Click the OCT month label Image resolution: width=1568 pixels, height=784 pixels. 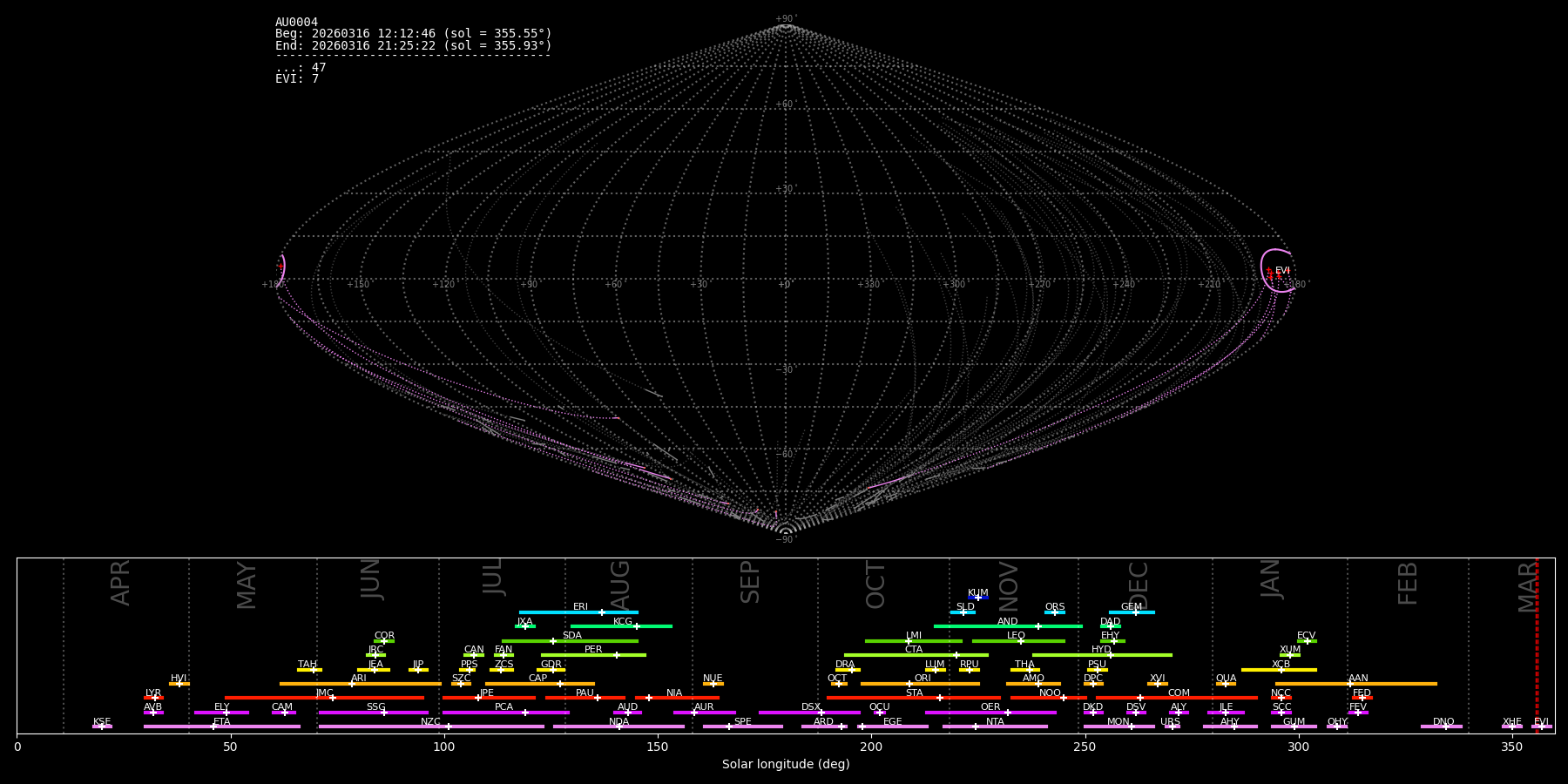pyautogui.click(x=875, y=585)
